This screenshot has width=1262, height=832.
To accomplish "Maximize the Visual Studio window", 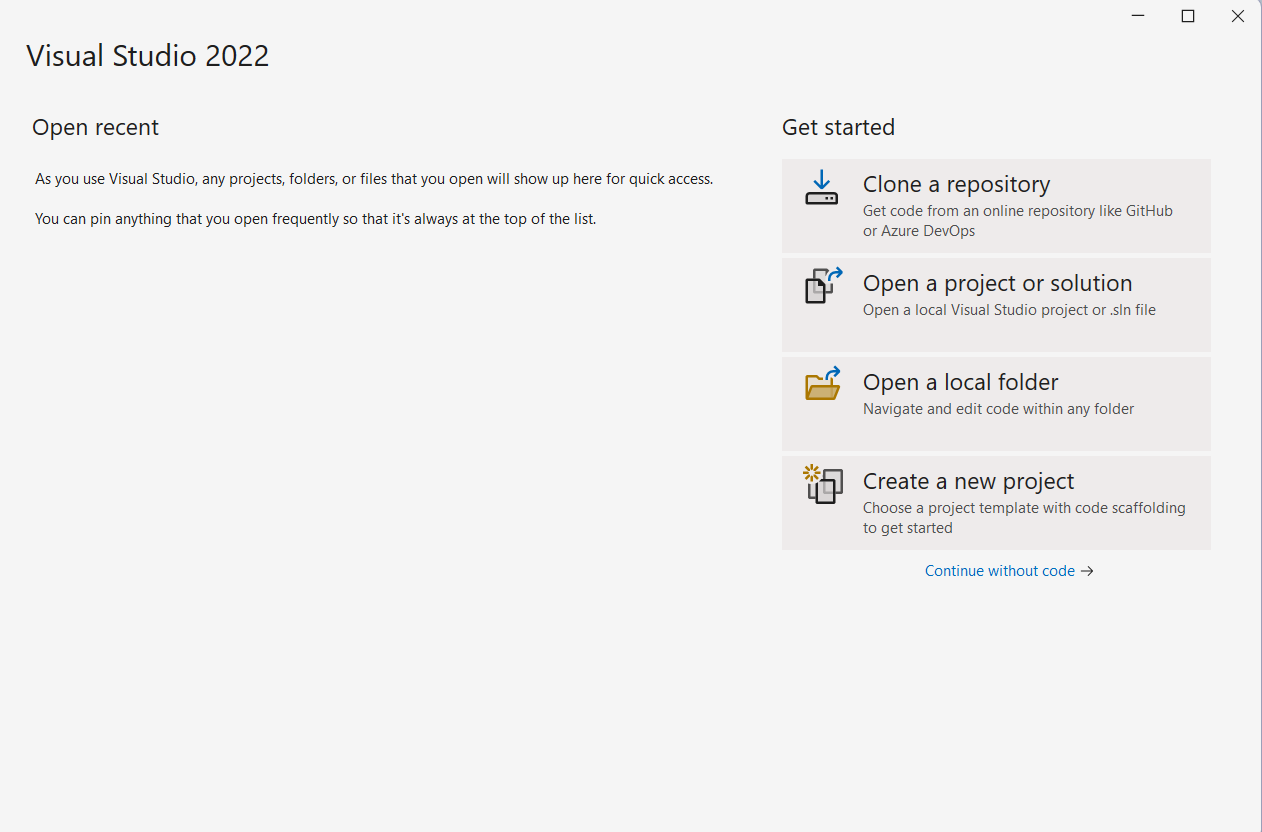I will 1188,16.
